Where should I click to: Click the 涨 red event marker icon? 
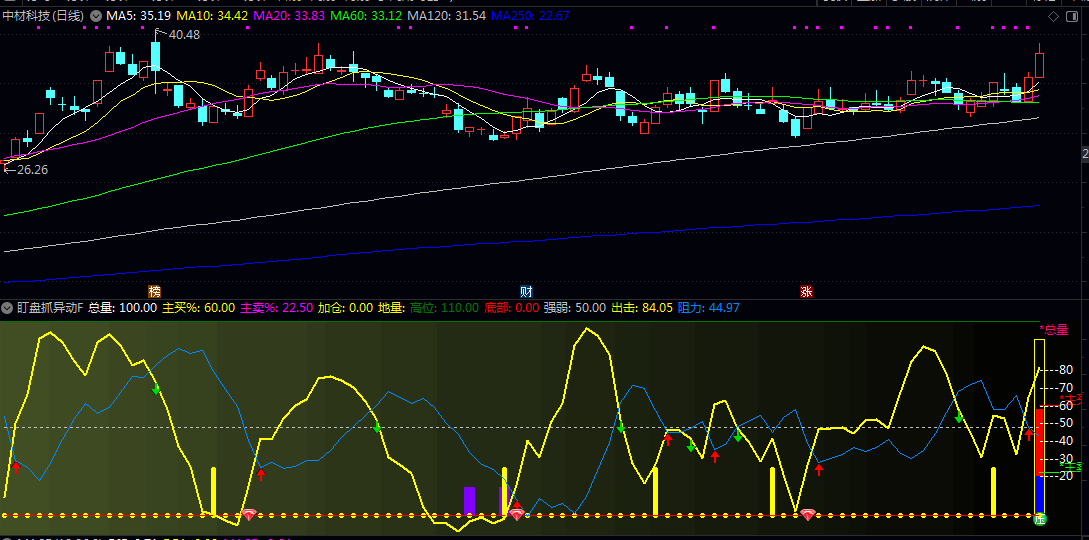pyautogui.click(x=806, y=291)
